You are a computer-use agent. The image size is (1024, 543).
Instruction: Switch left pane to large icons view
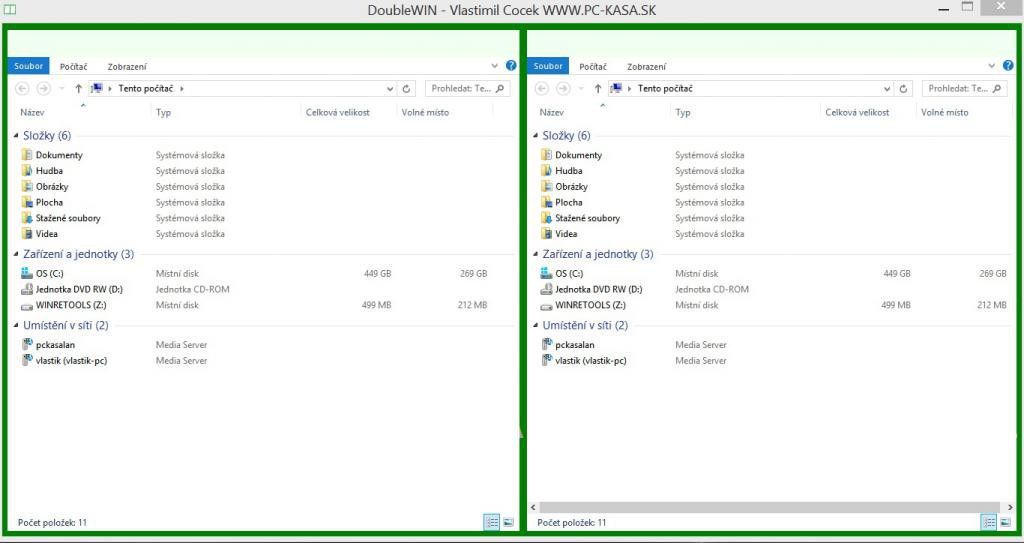pyautogui.click(x=508, y=521)
